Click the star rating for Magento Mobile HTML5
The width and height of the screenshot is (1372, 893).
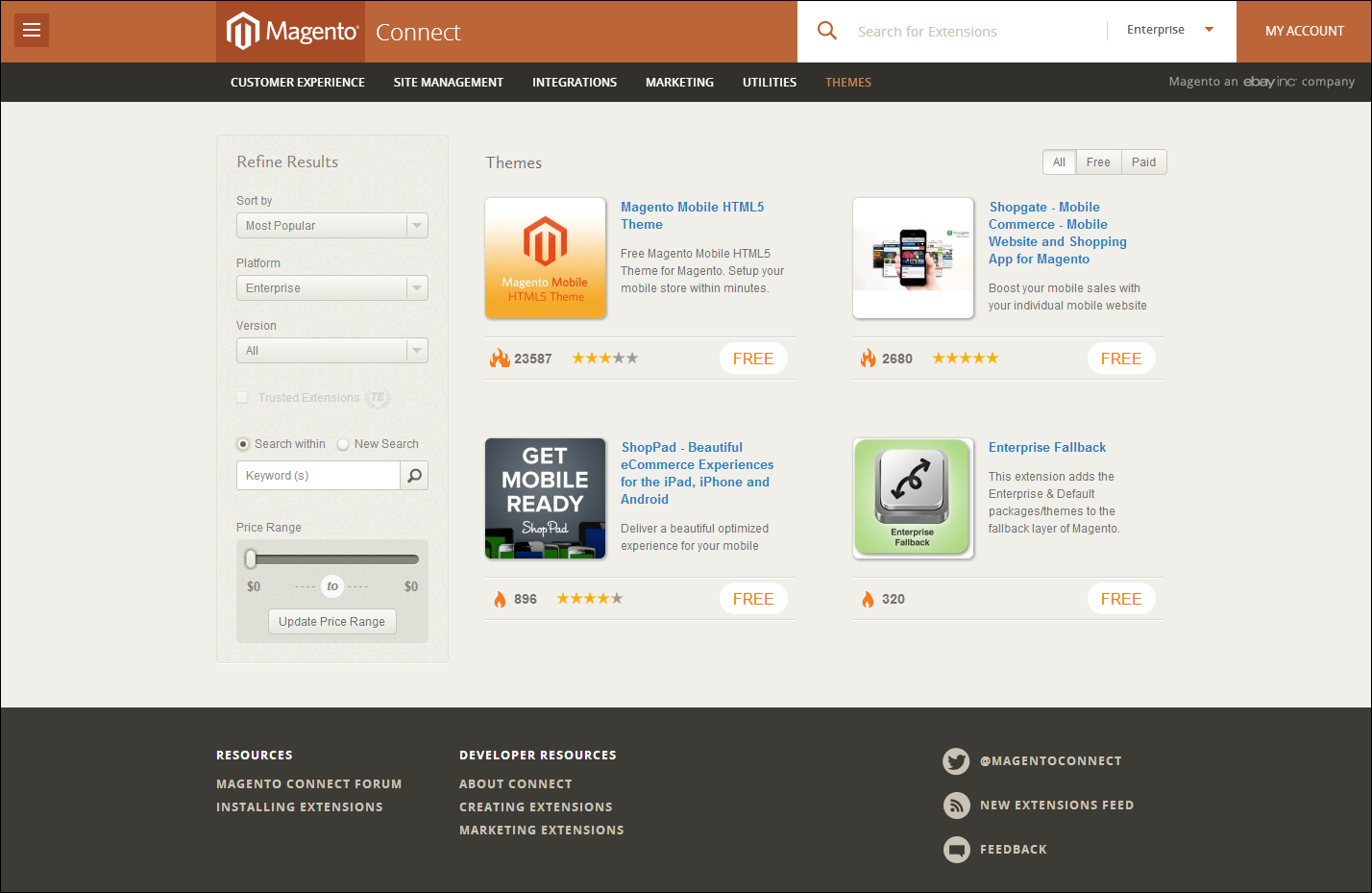pos(605,359)
